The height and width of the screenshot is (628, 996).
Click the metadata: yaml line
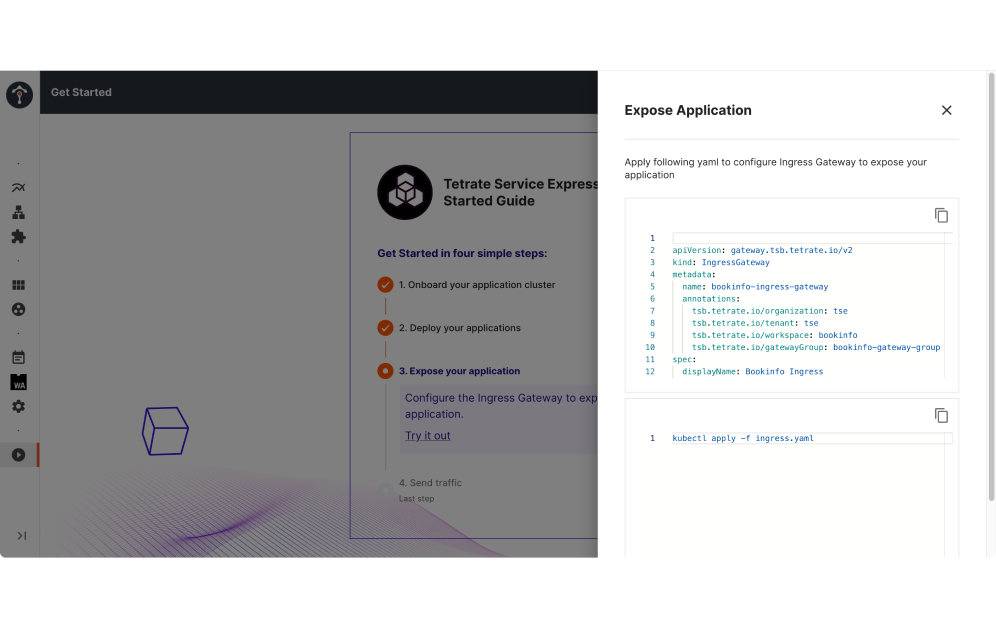point(694,274)
